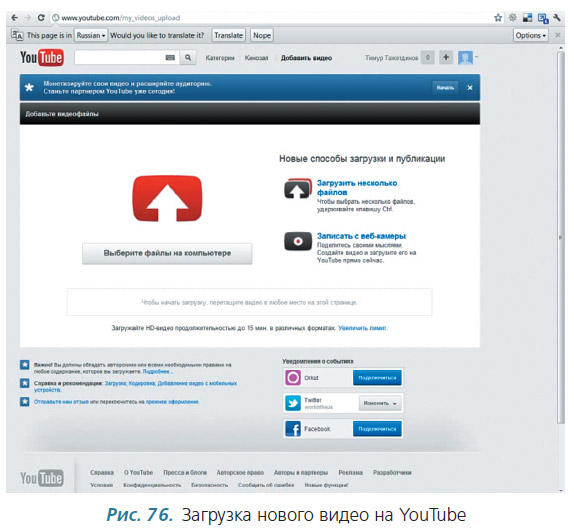Click the Nope button
The height and width of the screenshot is (532, 574).
tap(262, 36)
